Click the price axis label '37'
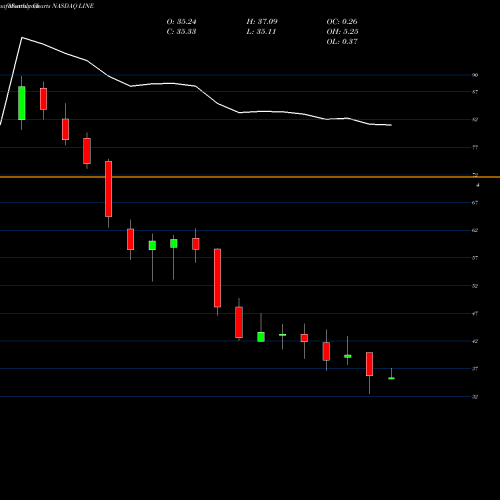 coord(475,369)
